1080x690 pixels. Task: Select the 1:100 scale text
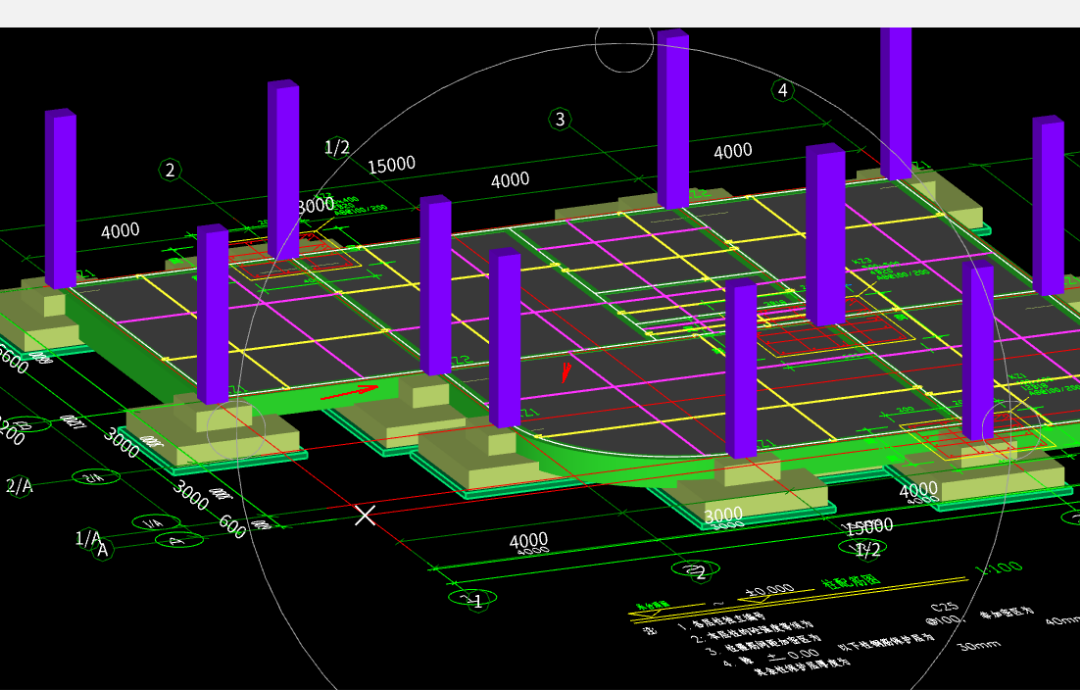coord(1000,569)
